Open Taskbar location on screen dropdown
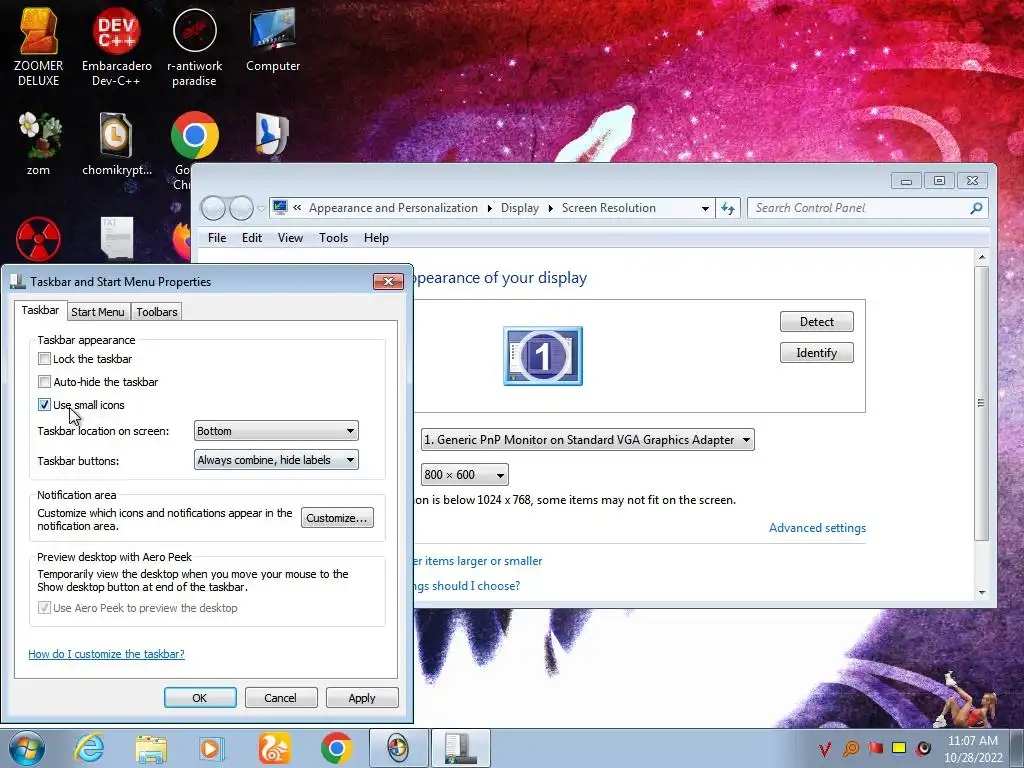The width and height of the screenshot is (1024, 768). 276,431
